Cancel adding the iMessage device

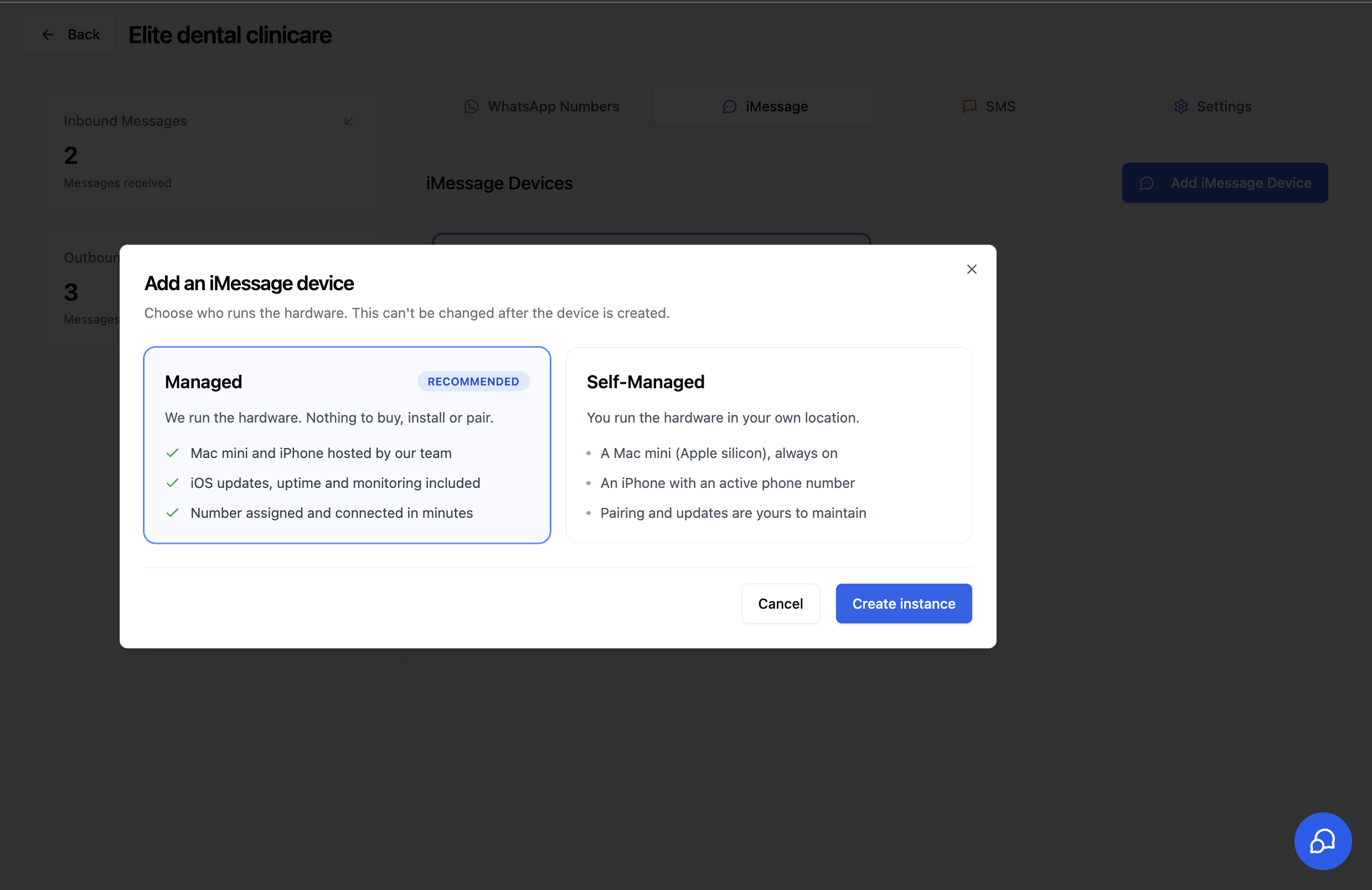[x=780, y=603]
